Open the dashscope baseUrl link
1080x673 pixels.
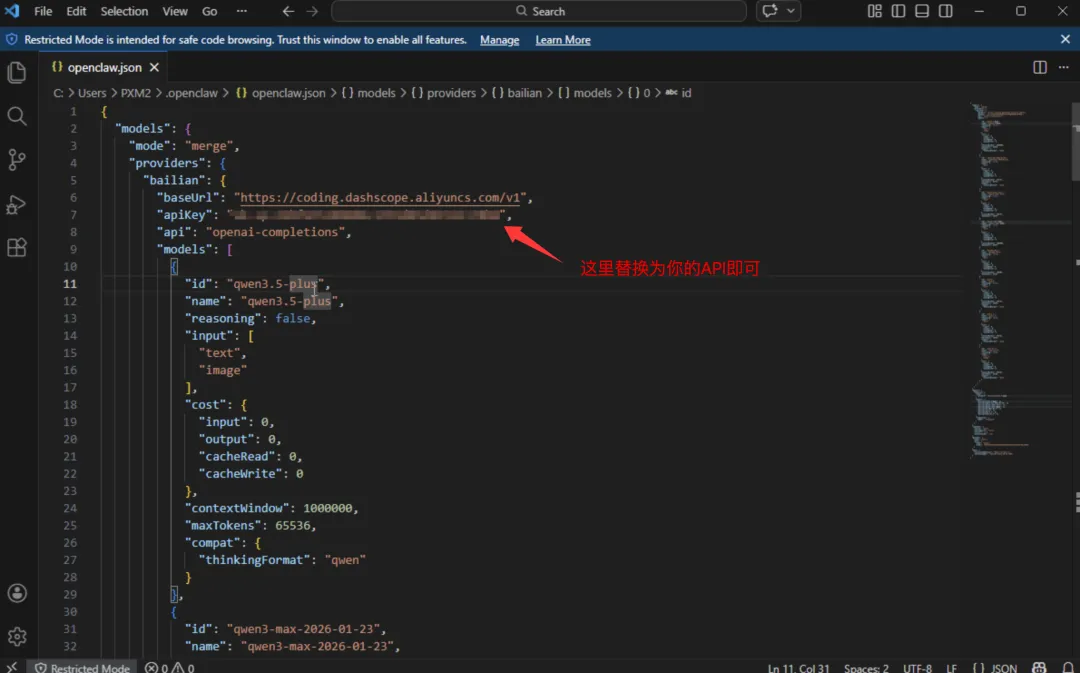pyautogui.click(x=380, y=198)
